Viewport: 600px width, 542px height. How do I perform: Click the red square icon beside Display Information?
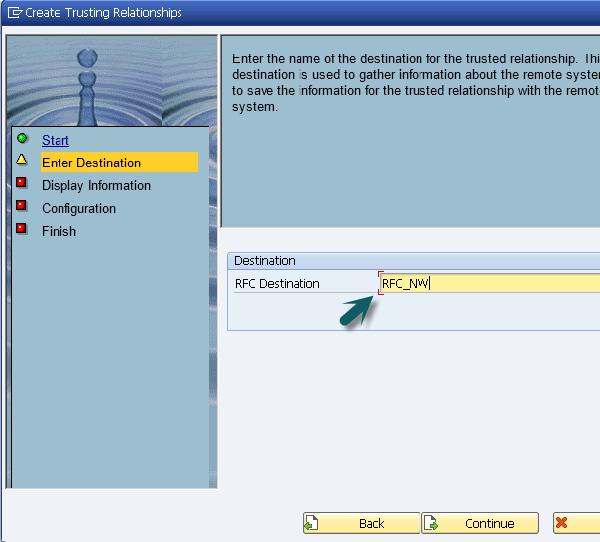21,183
